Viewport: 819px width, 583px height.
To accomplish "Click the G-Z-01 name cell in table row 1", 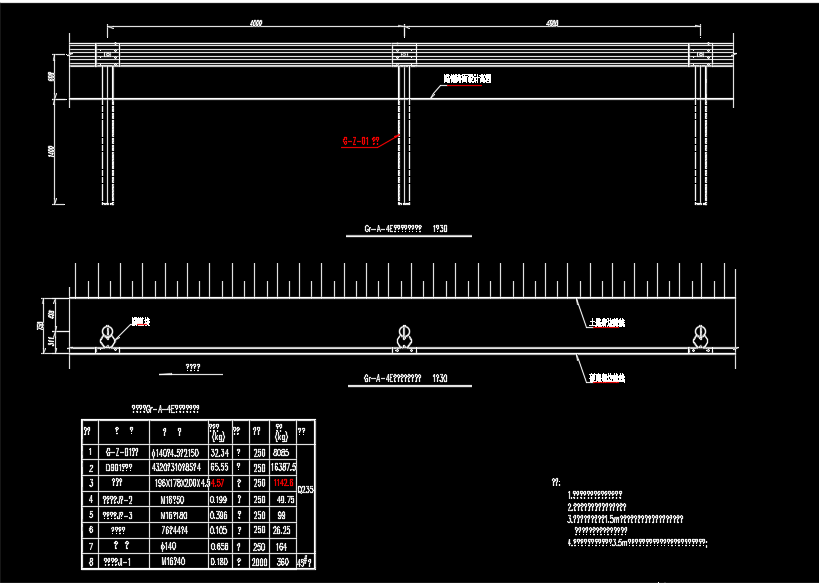I will click(x=122, y=452).
